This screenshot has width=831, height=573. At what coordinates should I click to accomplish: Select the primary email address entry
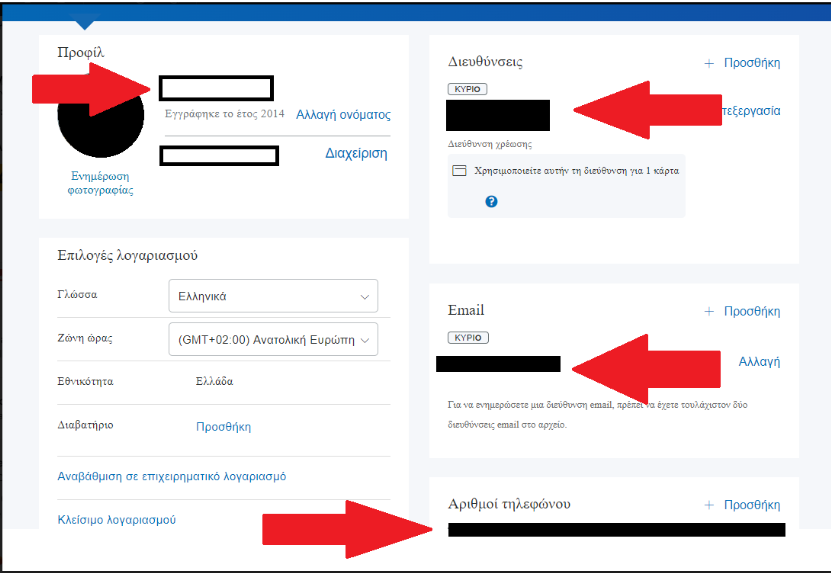498,364
